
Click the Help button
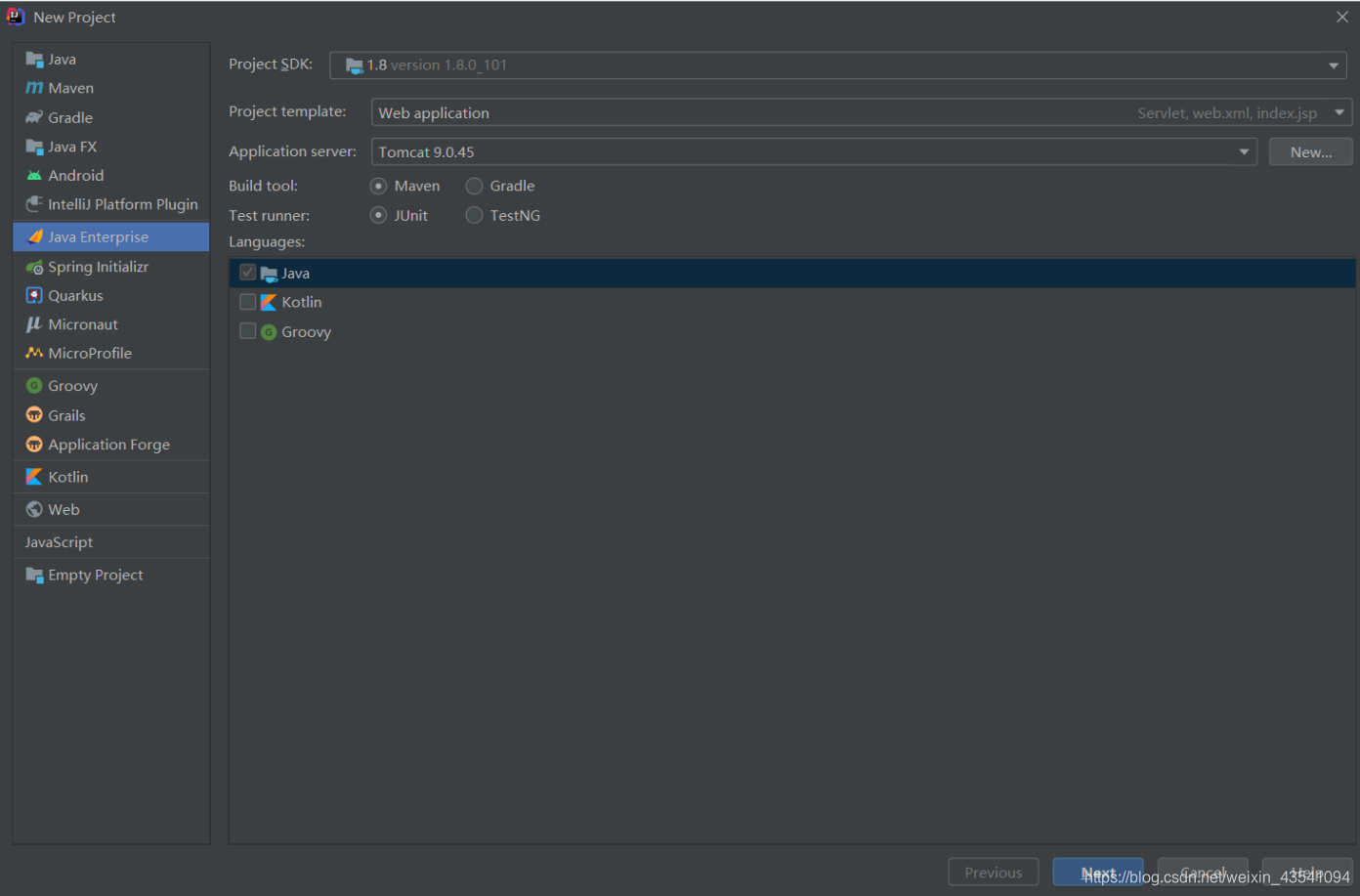click(x=1307, y=873)
